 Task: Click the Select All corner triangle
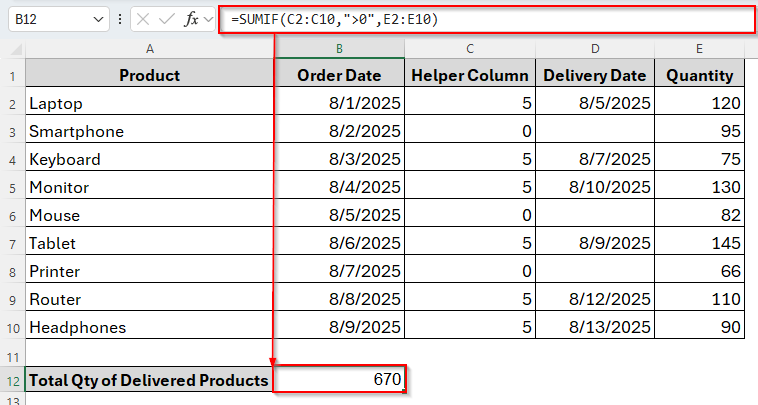tap(13, 49)
